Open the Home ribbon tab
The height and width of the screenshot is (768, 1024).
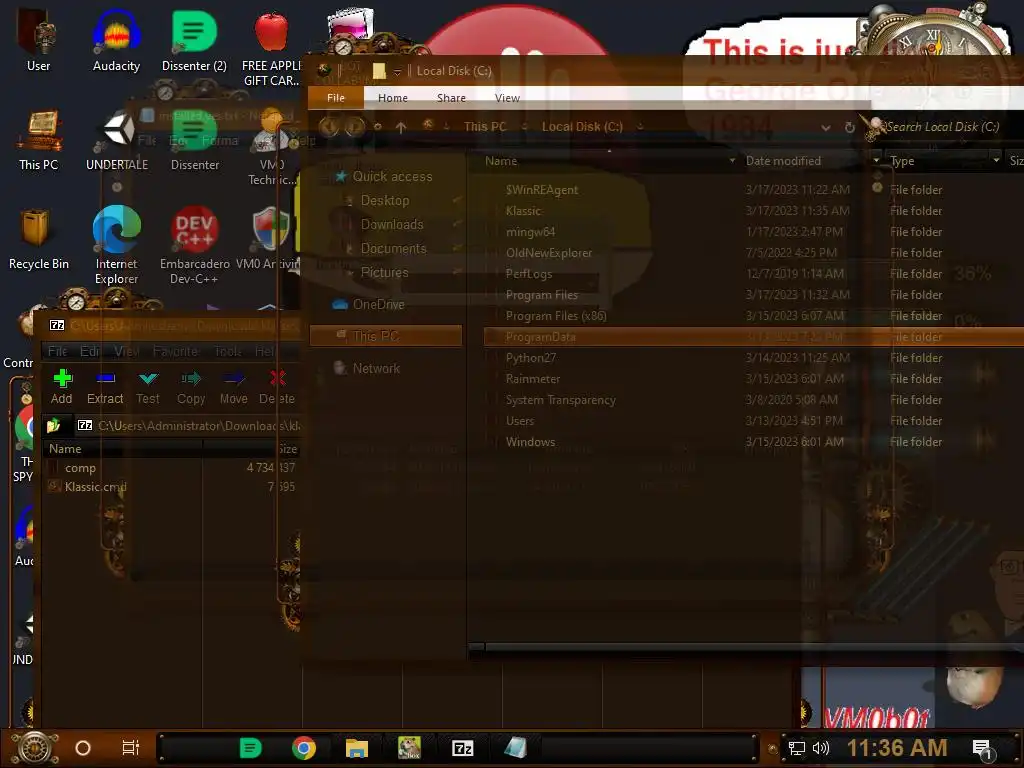point(392,98)
